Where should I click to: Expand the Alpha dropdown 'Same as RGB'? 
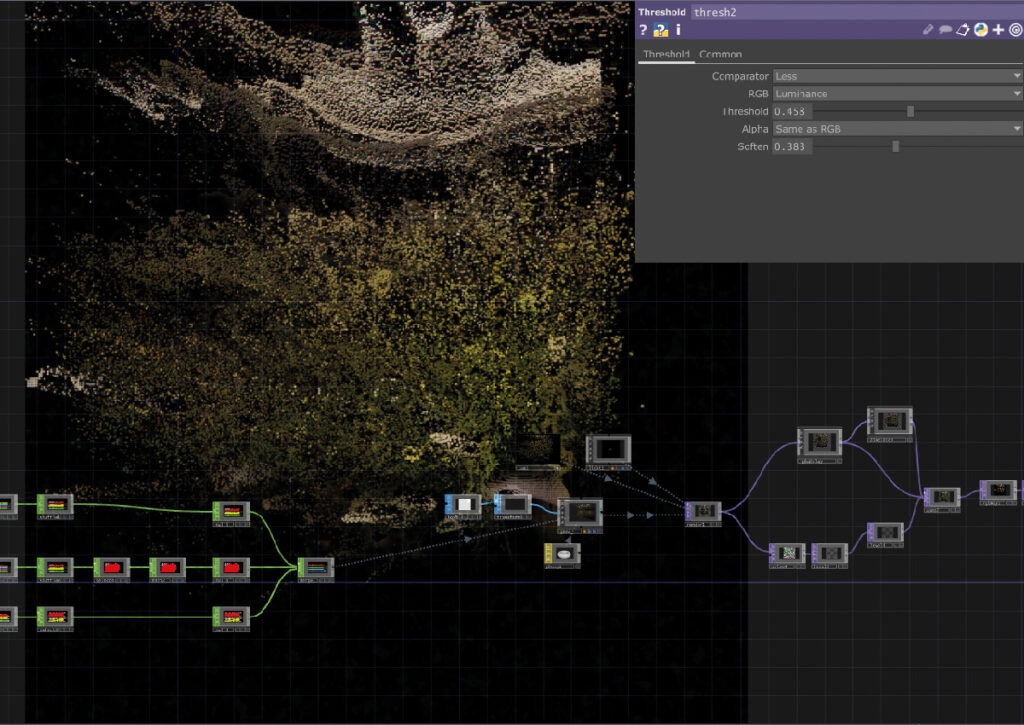896,129
